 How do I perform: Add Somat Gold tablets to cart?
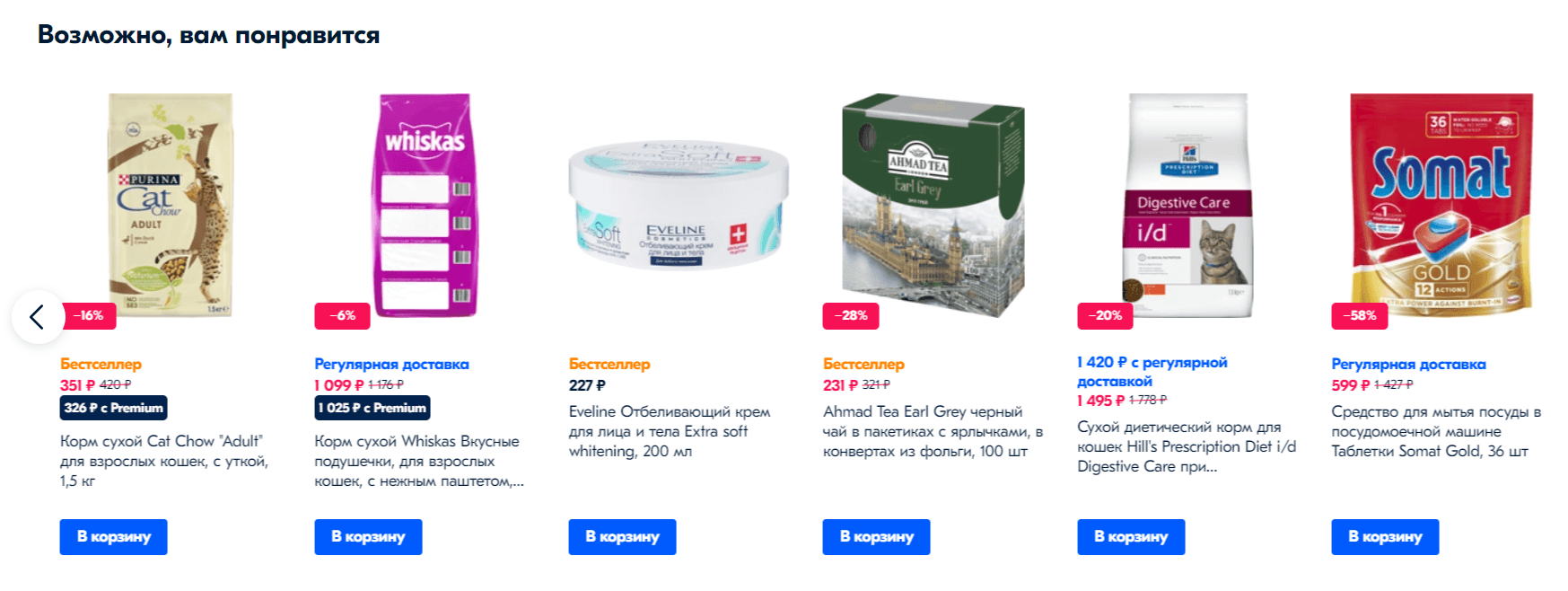click(1385, 536)
